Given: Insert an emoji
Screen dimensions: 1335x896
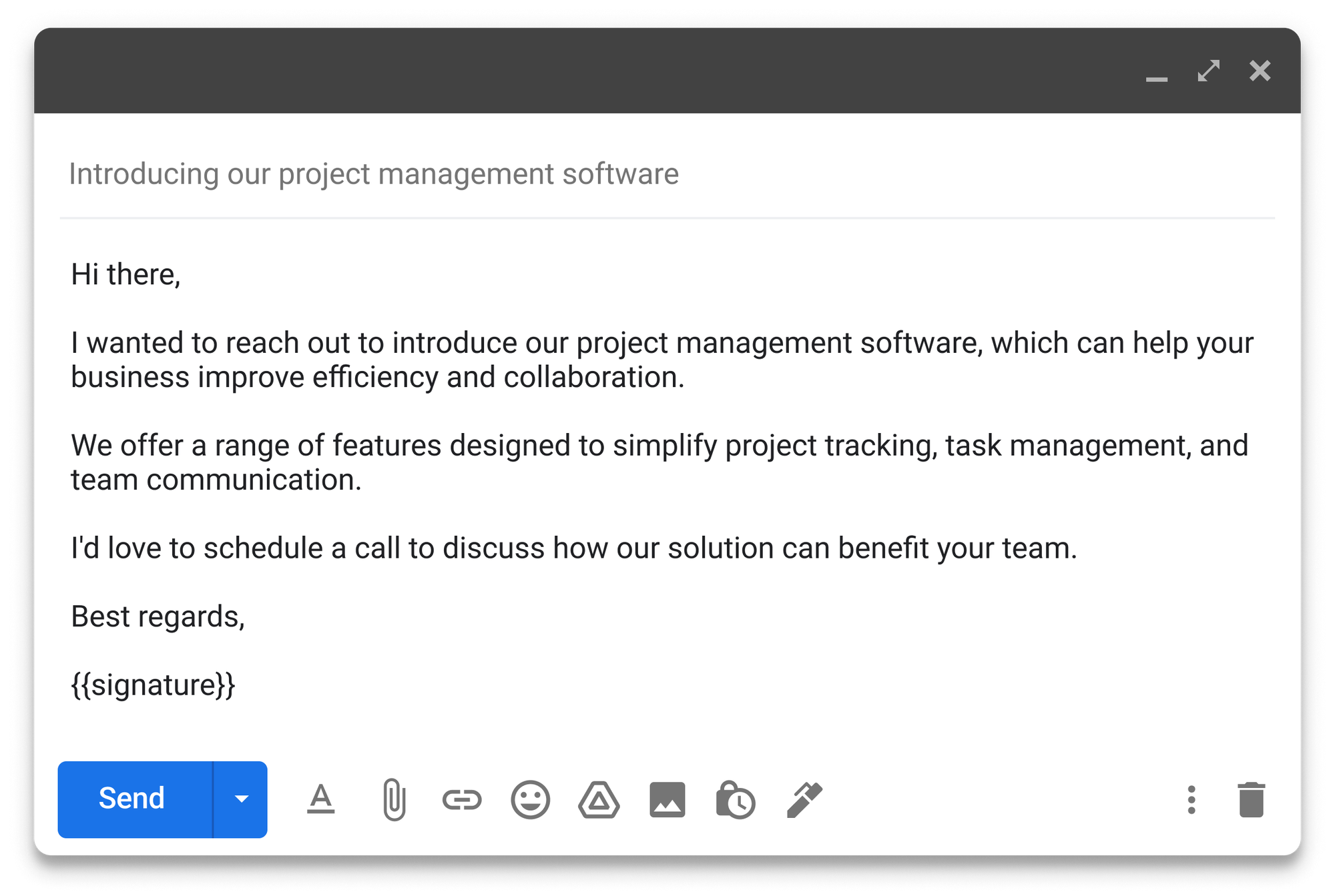Looking at the screenshot, I should coord(529,799).
